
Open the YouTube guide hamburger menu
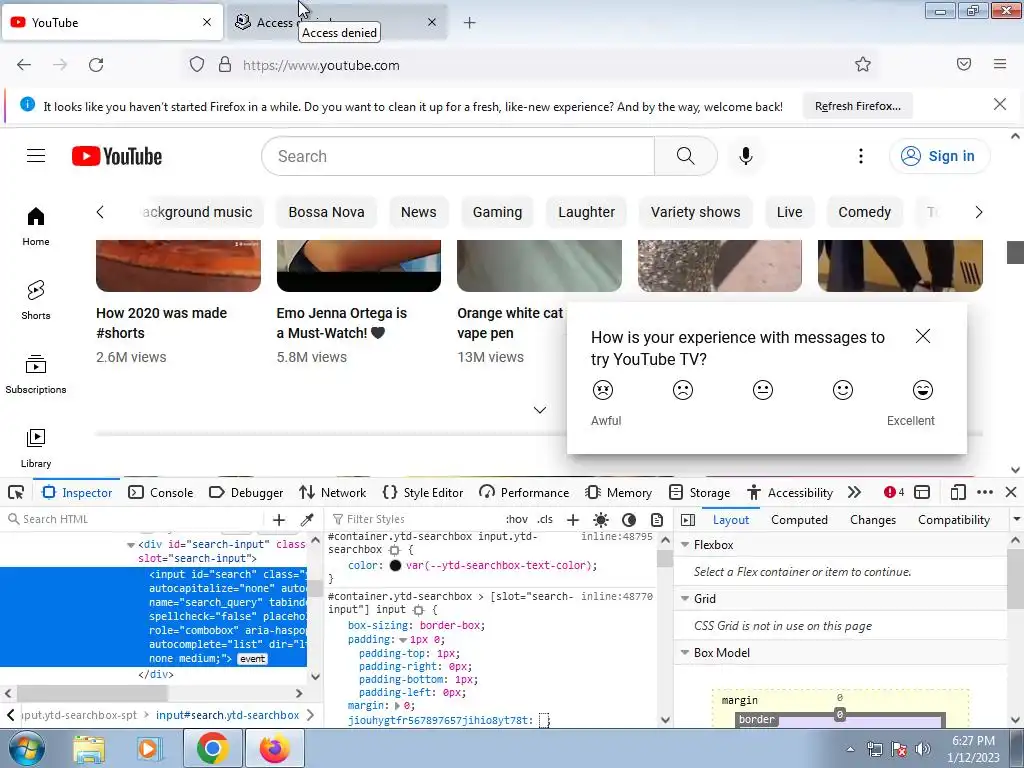pos(36,155)
